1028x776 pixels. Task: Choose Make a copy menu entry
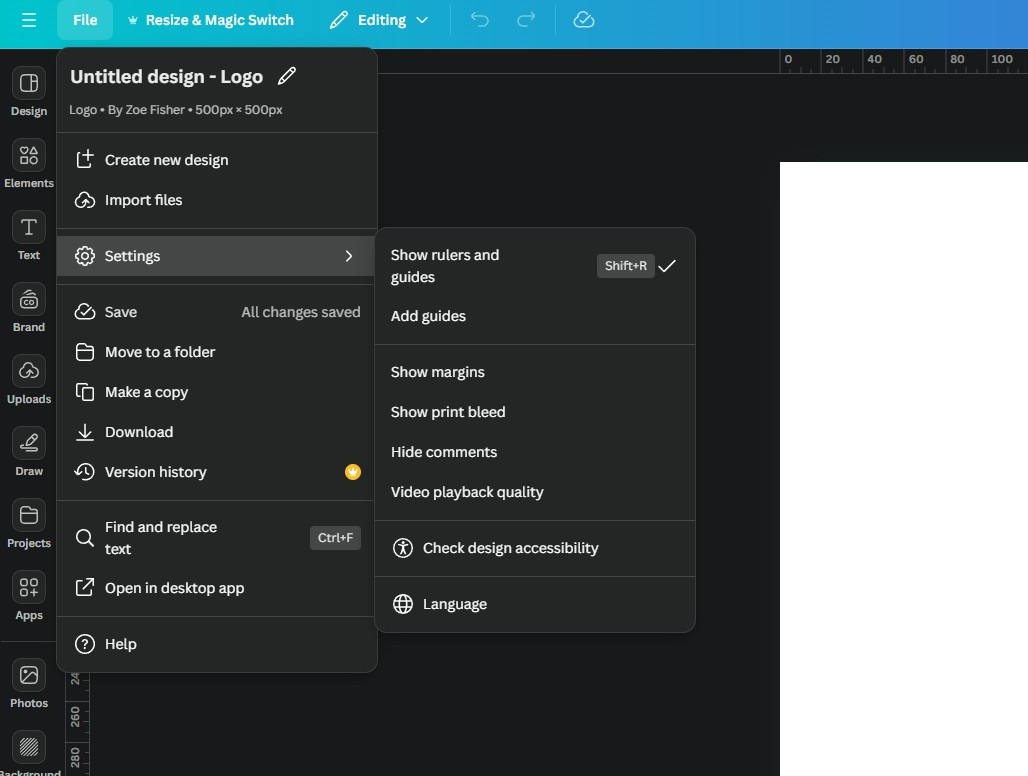tap(146, 392)
